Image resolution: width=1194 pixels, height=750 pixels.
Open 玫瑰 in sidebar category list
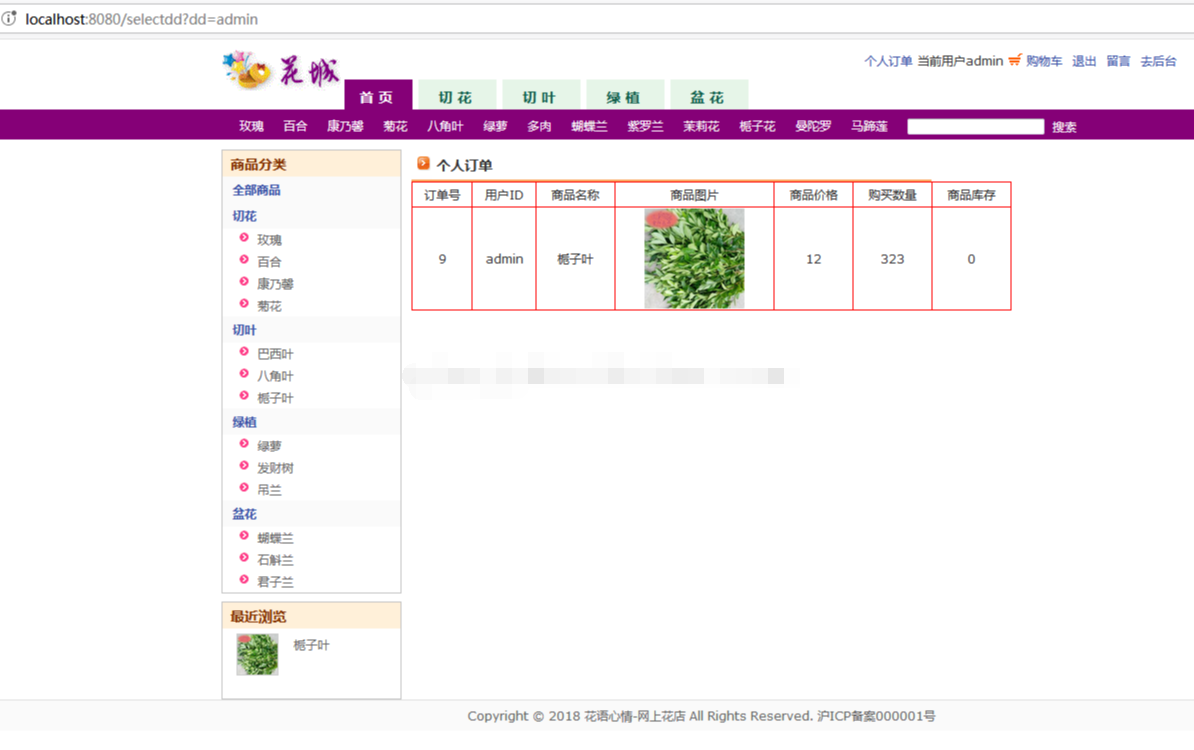270,240
